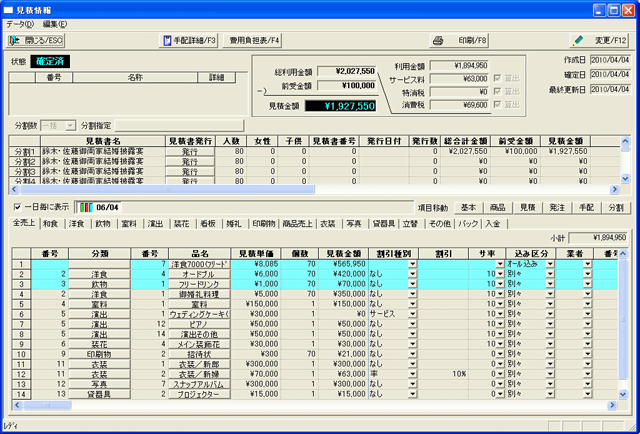Click the 変更/F12 edit button
640x434 pixels.
[x=598, y=41]
